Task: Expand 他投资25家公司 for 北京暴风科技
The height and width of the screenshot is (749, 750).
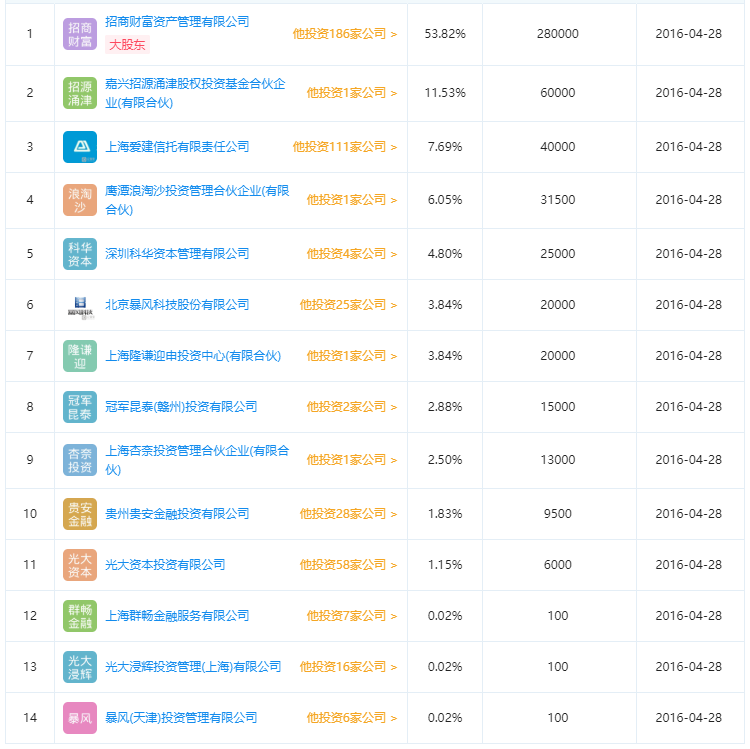Action: click(348, 305)
